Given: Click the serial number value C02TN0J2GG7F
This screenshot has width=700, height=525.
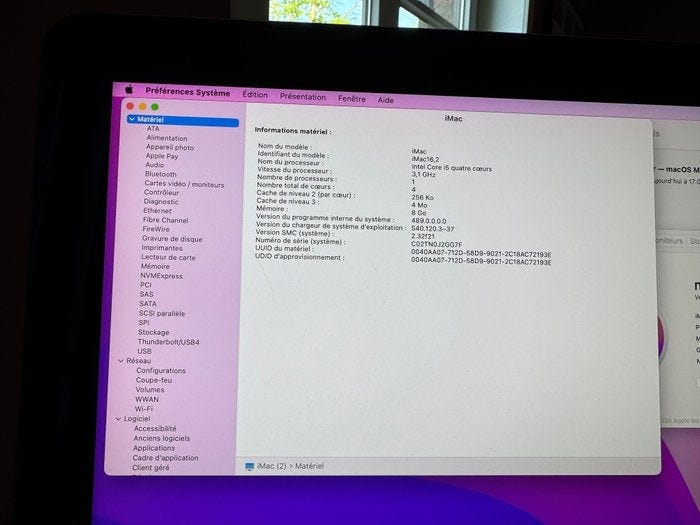Looking at the screenshot, I should coord(436,244).
